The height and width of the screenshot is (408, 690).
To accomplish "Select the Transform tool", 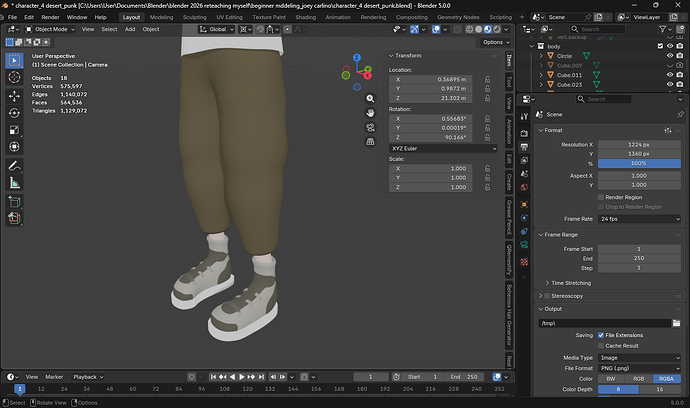I will click(x=15, y=147).
